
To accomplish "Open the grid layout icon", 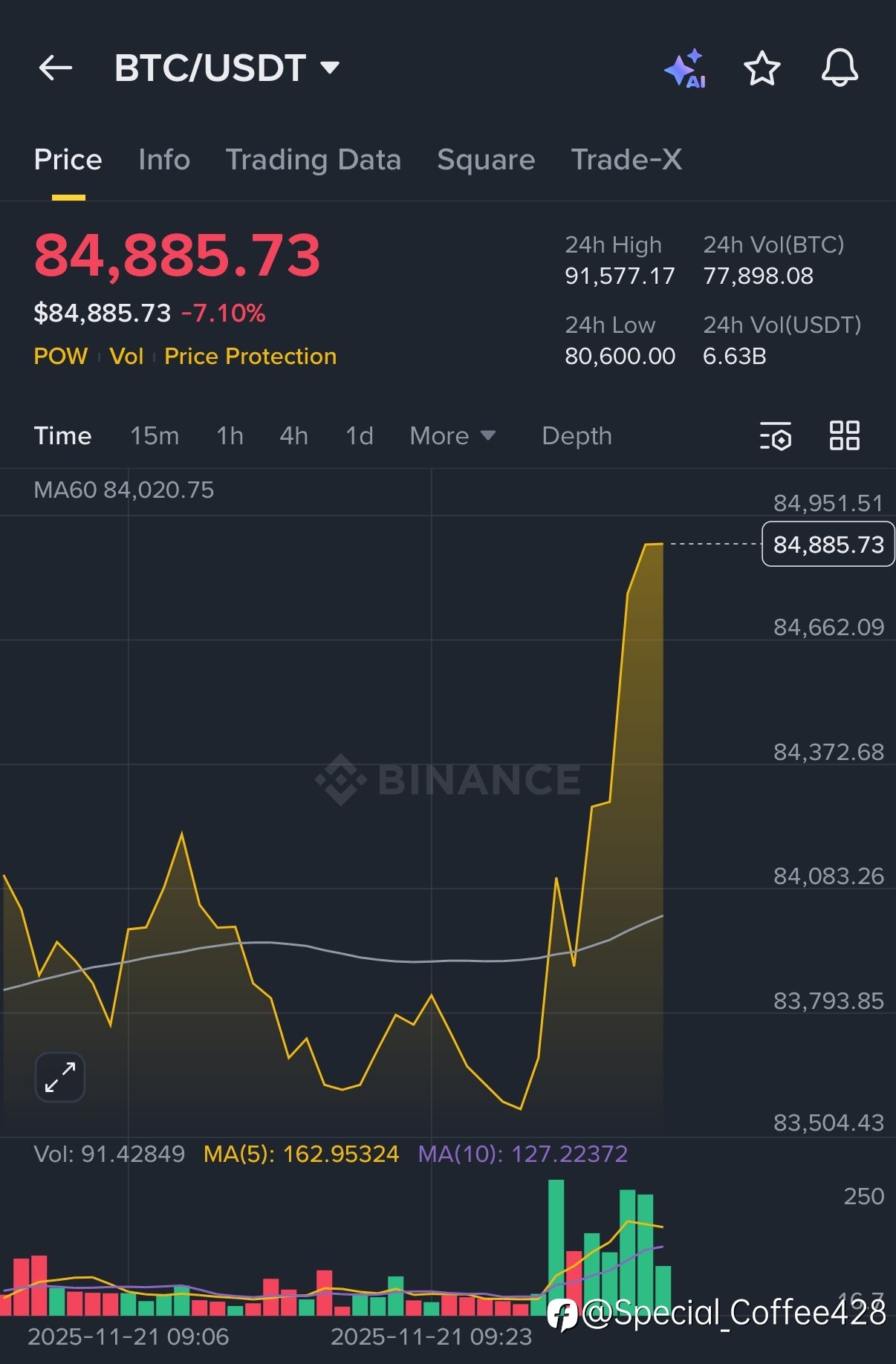I will [844, 435].
